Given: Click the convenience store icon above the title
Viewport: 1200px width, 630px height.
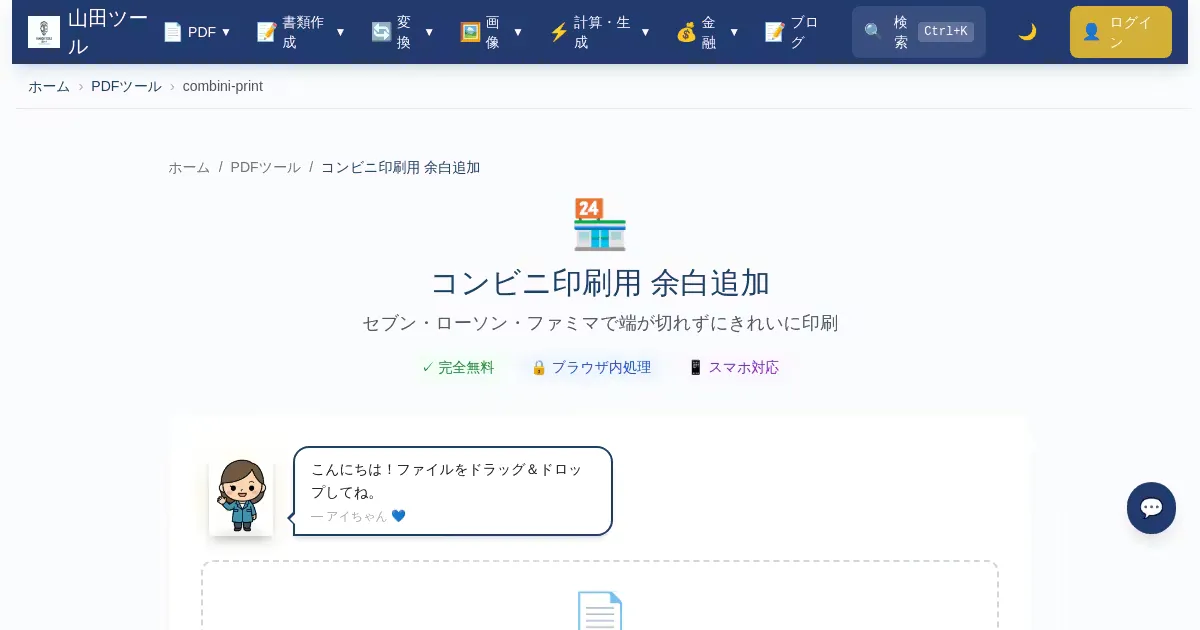Looking at the screenshot, I should [x=600, y=224].
